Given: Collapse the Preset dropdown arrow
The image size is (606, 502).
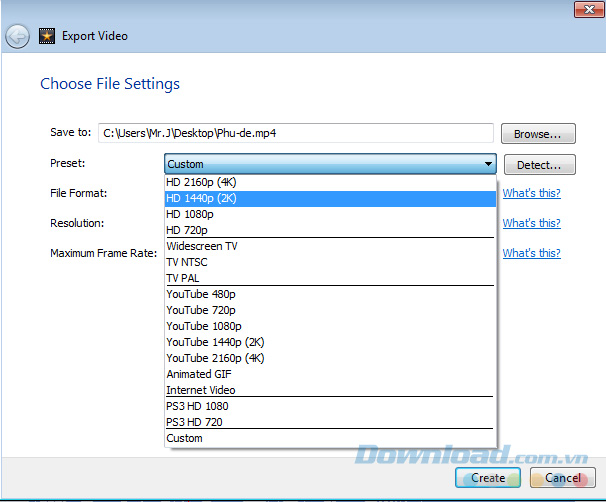Looking at the screenshot, I should click(487, 164).
